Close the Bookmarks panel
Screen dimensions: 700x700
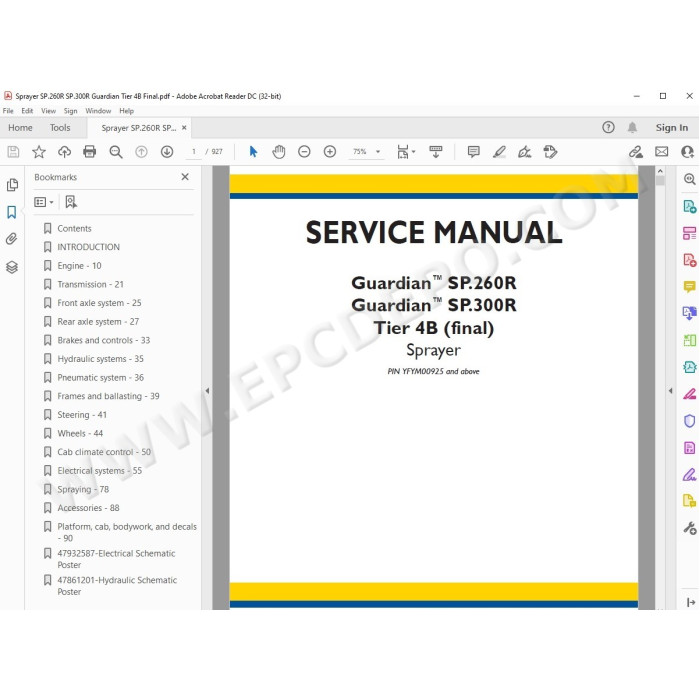click(x=185, y=177)
